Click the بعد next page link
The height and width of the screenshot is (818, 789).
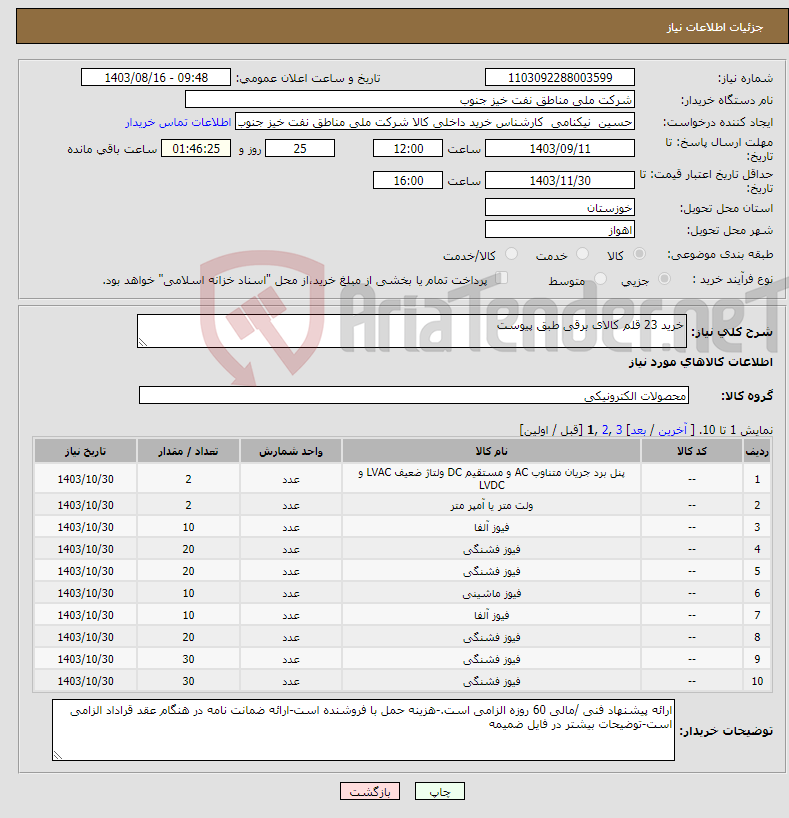click(639, 430)
